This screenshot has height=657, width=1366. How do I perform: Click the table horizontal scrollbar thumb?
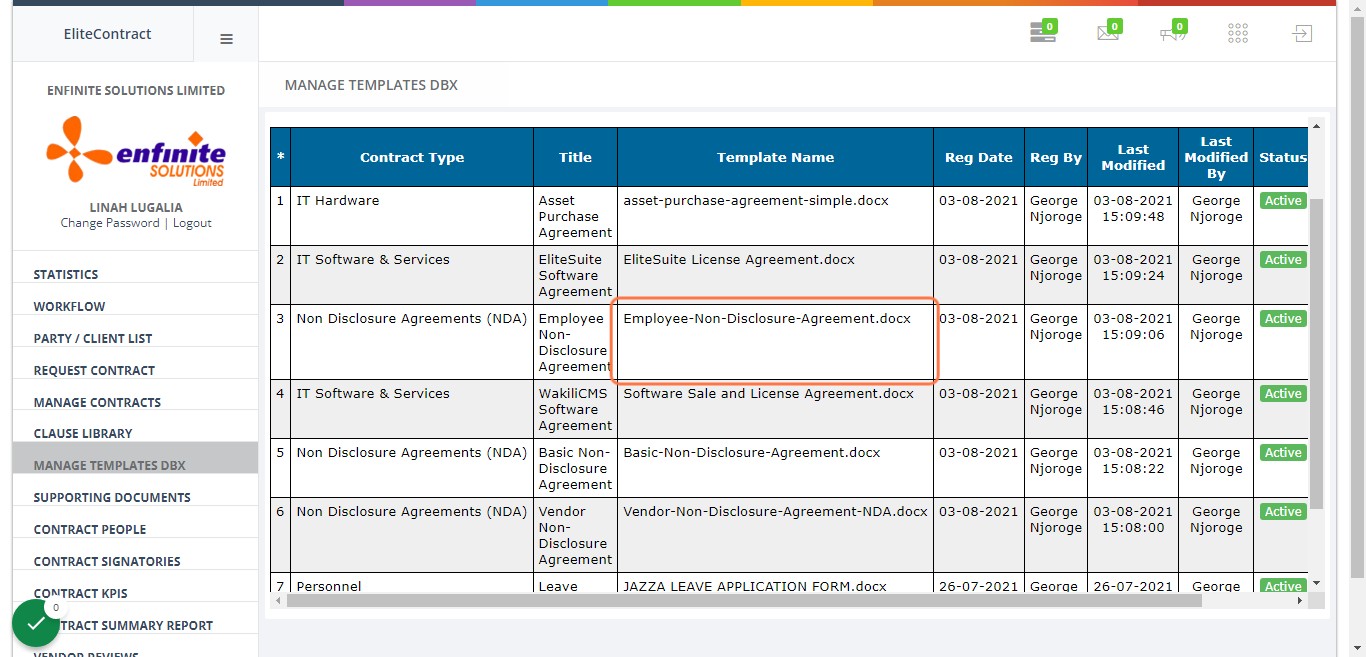(744, 601)
